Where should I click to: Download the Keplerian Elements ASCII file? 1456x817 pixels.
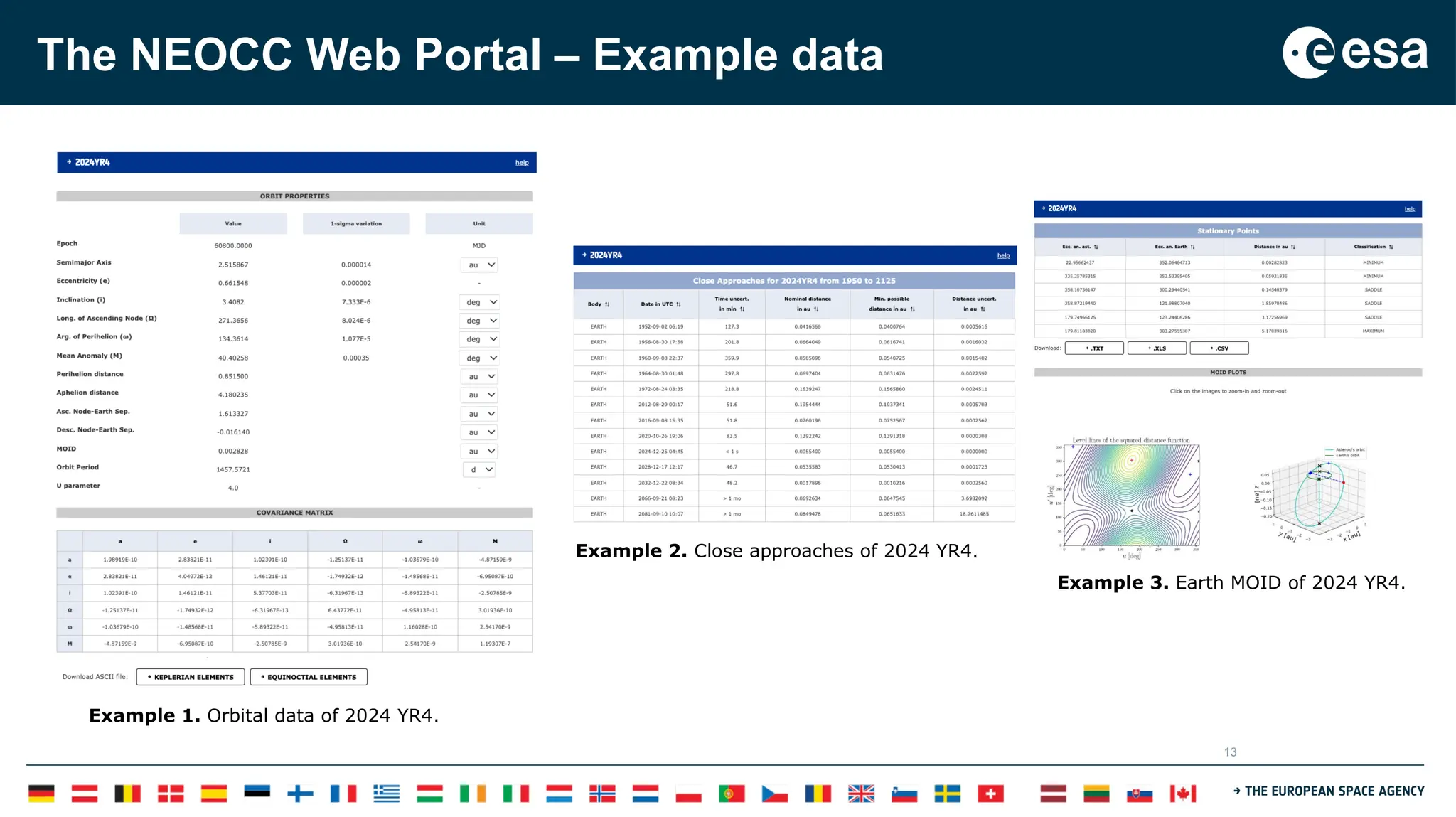click(191, 677)
